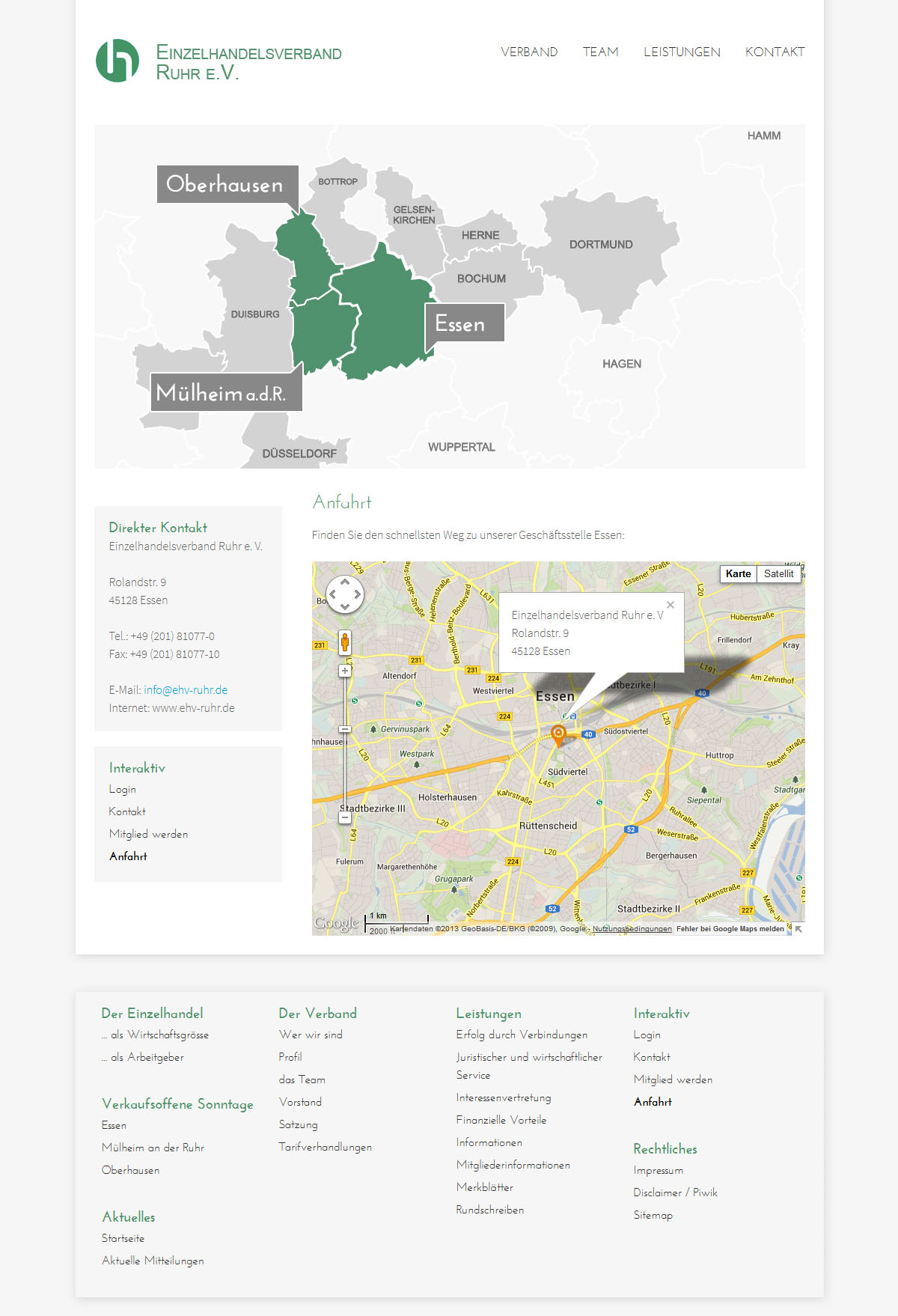Select the Karte map view

click(x=738, y=573)
